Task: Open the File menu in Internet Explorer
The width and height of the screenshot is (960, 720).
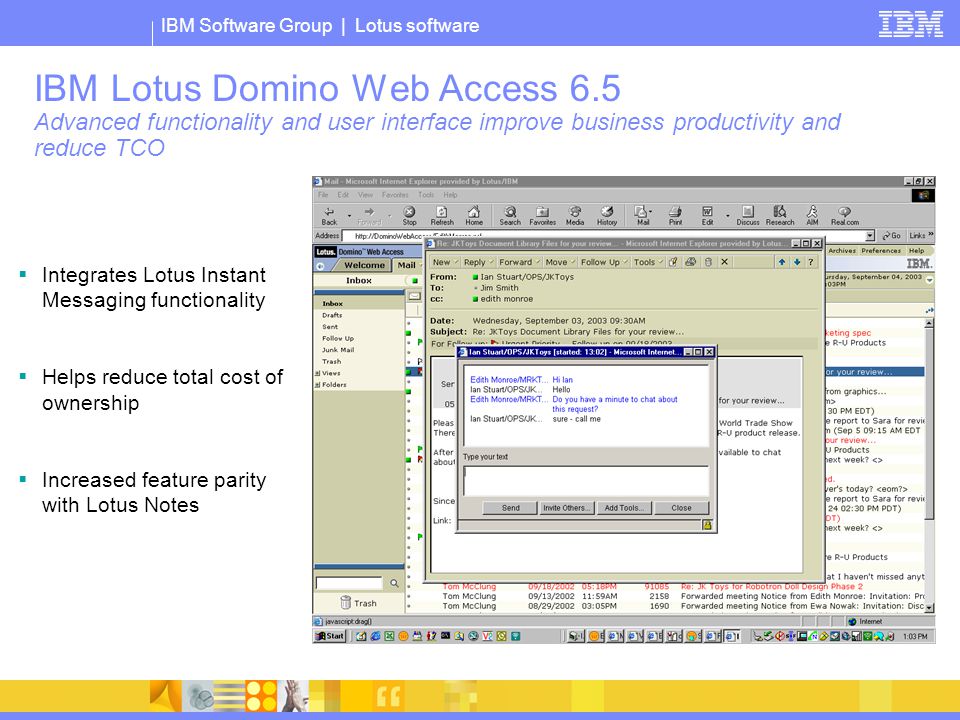Action: pyautogui.click(x=323, y=195)
